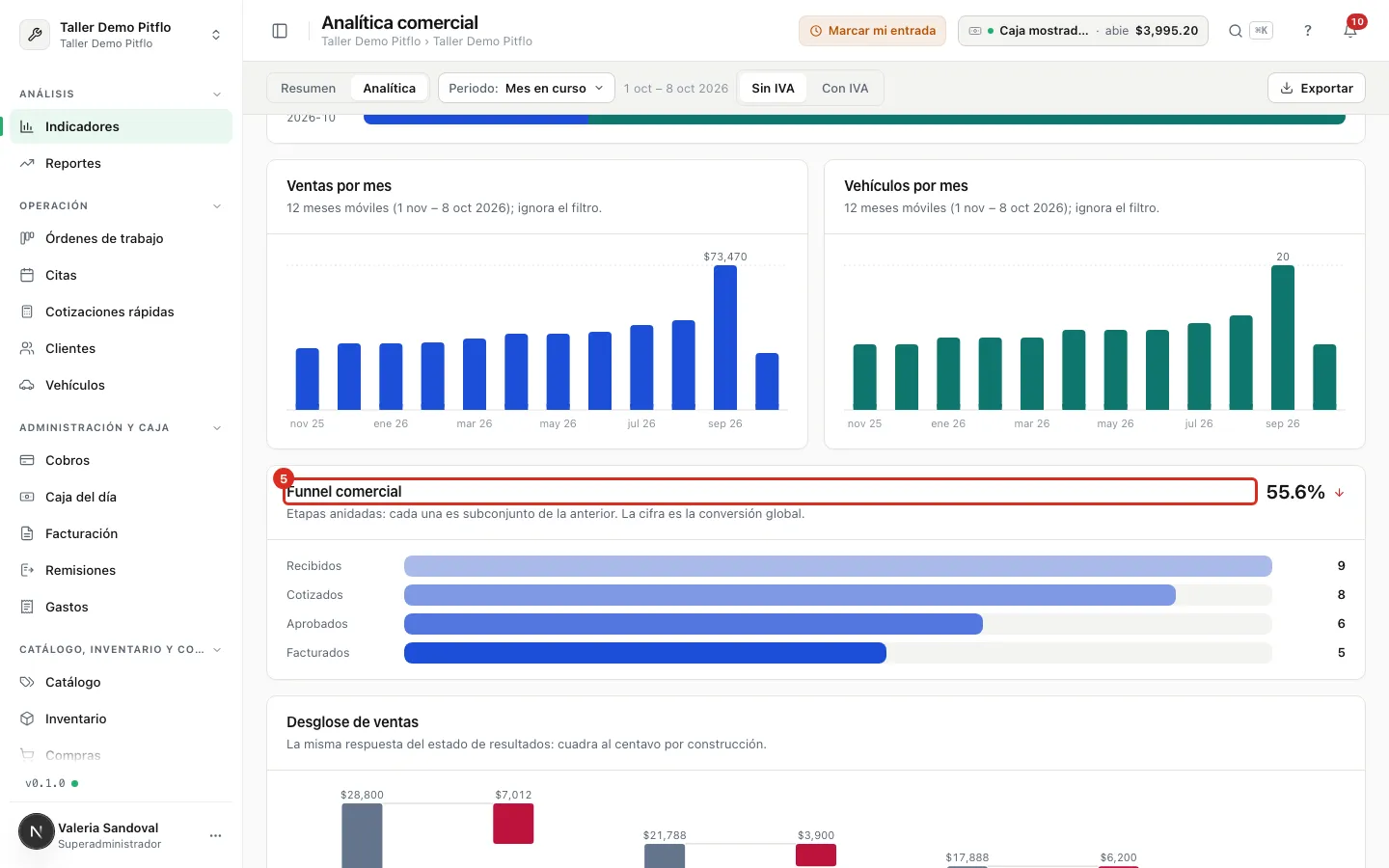
Task: Go to Órdenes de trabajo
Action: pyautogui.click(x=121, y=238)
